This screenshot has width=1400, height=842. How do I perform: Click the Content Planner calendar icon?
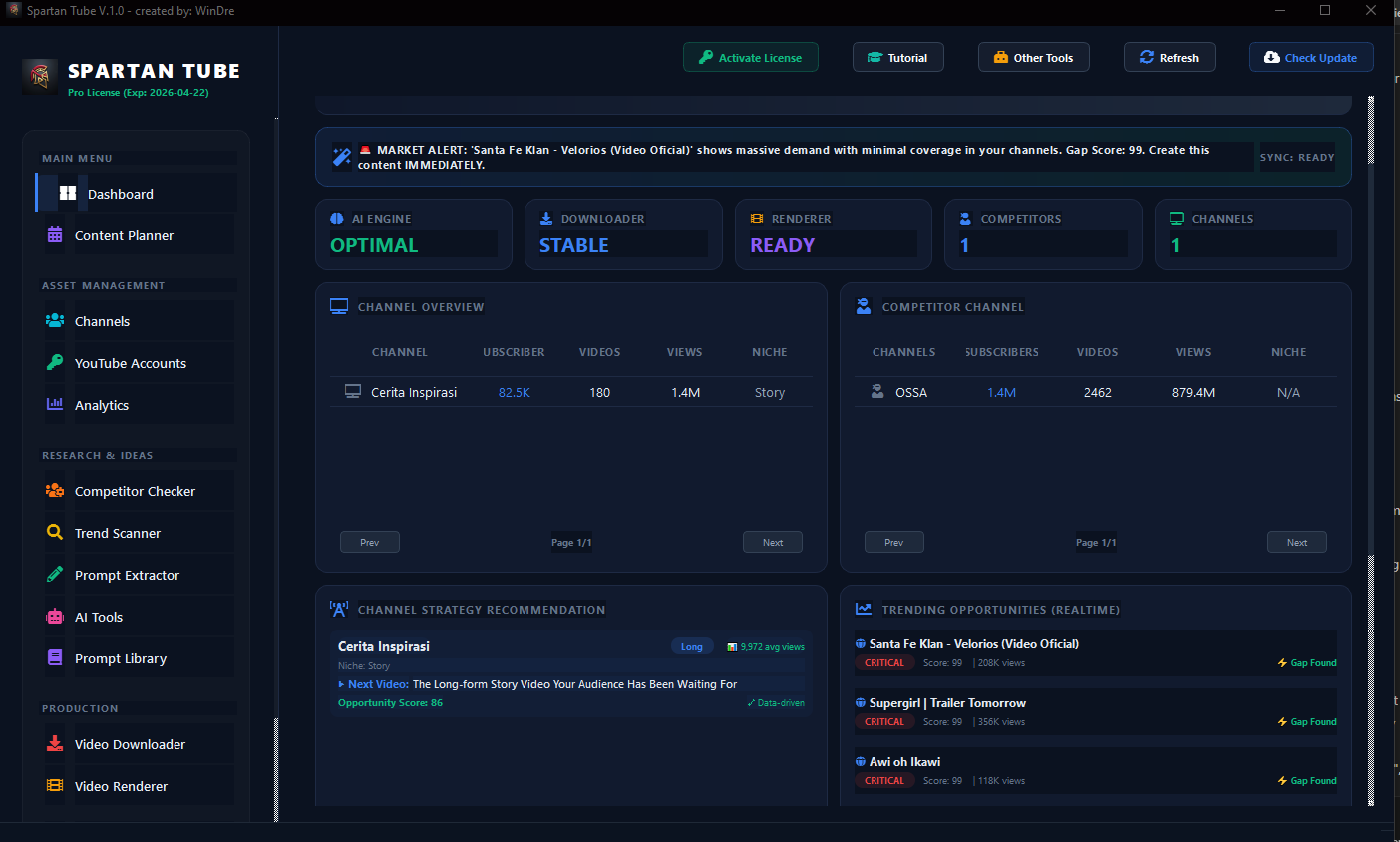tap(55, 235)
